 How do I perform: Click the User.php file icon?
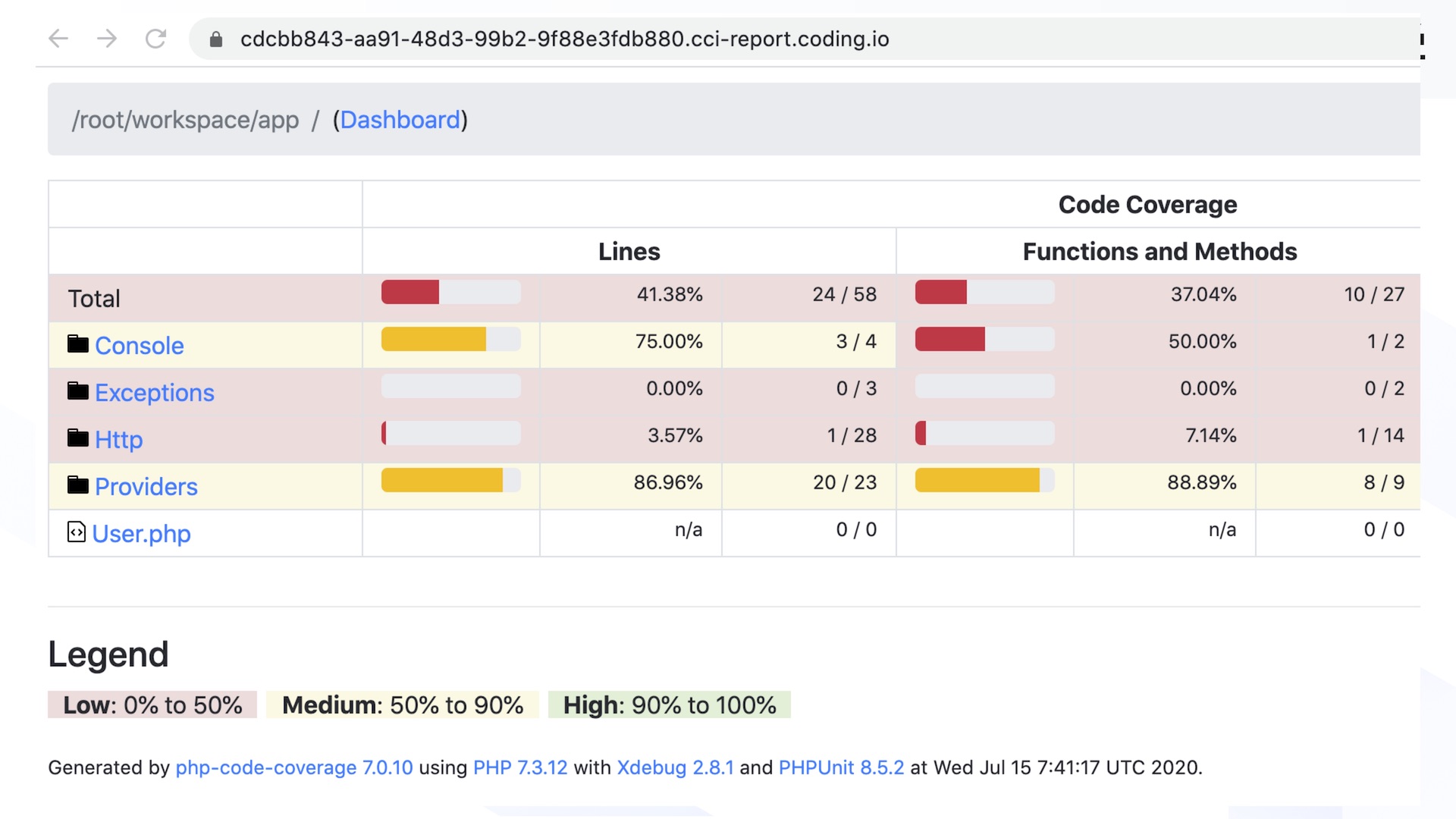[77, 532]
